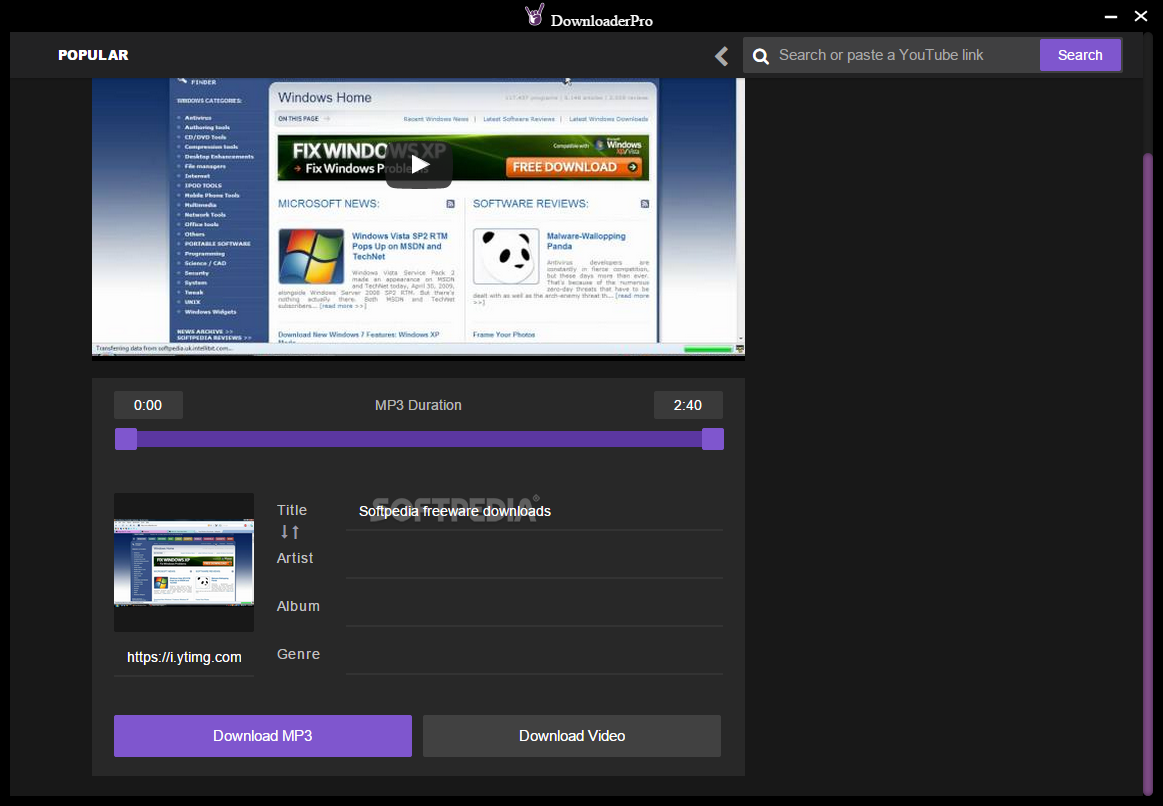Grab the right duration slider handle
Image resolution: width=1163 pixels, height=806 pixels.
point(713,439)
